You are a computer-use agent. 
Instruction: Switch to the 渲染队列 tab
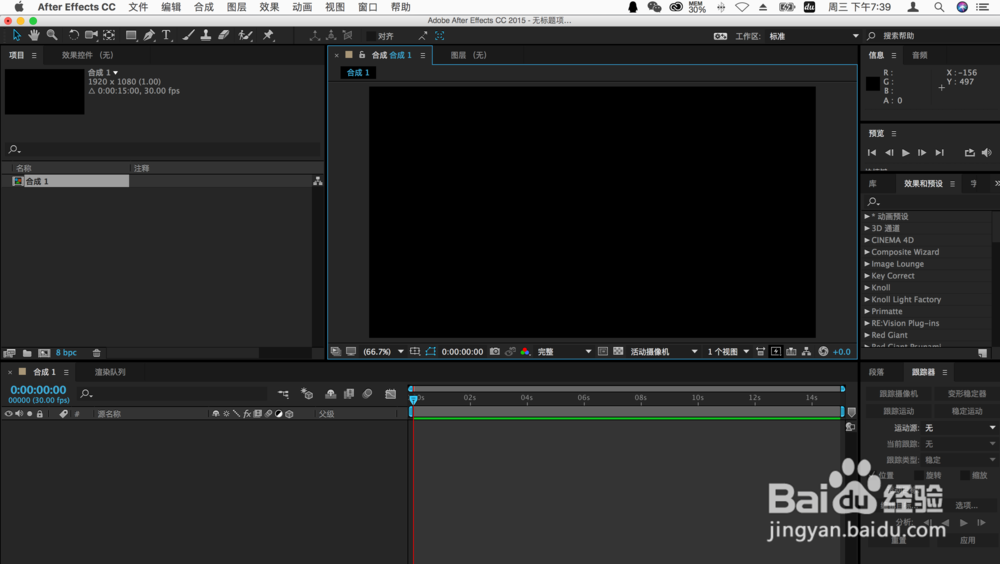[110, 372]
